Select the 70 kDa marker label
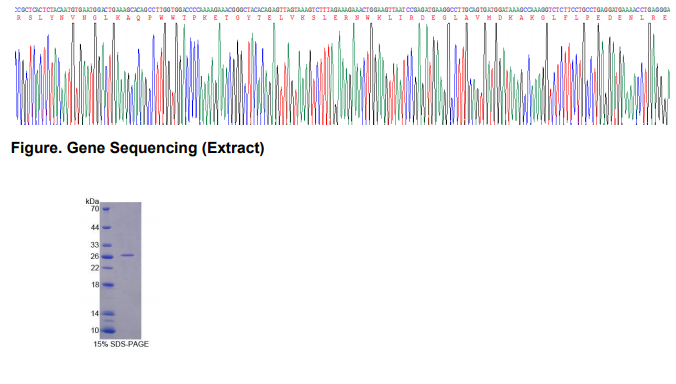Image resolution: width=676 pixels, height=384 pixels. pos(95,209)
